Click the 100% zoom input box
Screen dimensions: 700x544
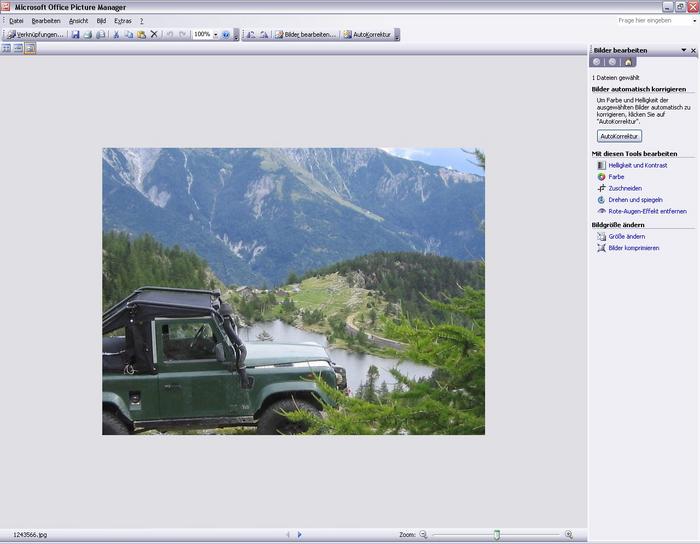(202, 34)
